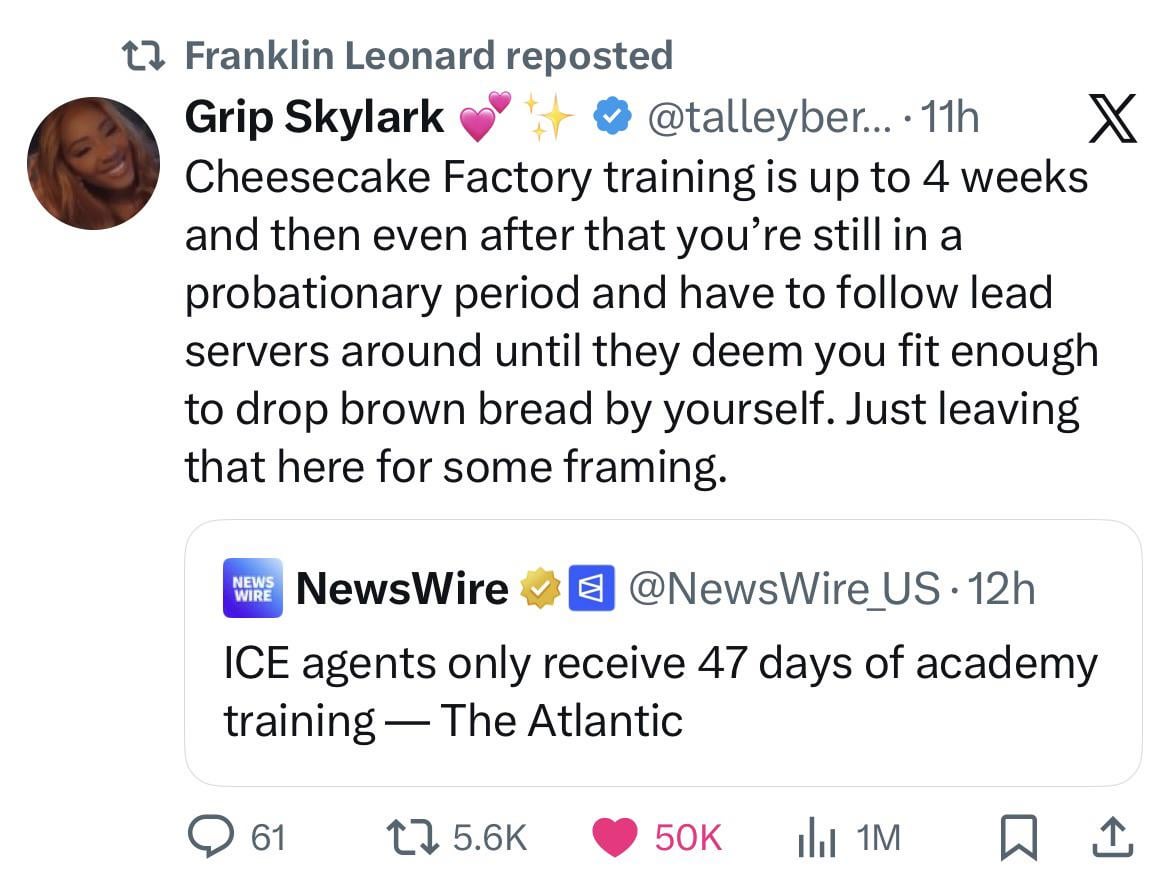
Task: Open replies via the comment bubble icon
Action: 211,836
